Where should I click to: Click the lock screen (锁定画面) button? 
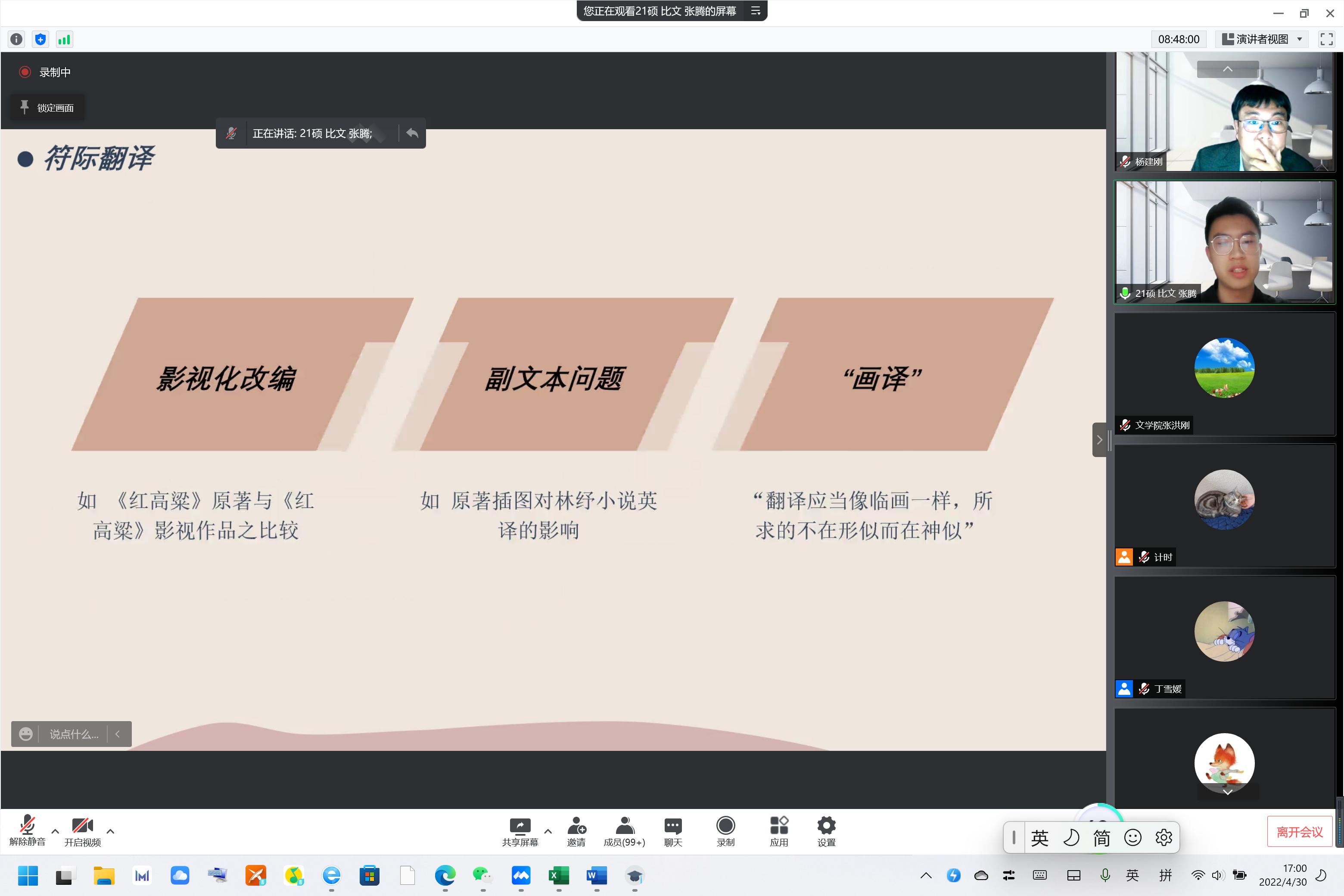(x=47, y=107)
